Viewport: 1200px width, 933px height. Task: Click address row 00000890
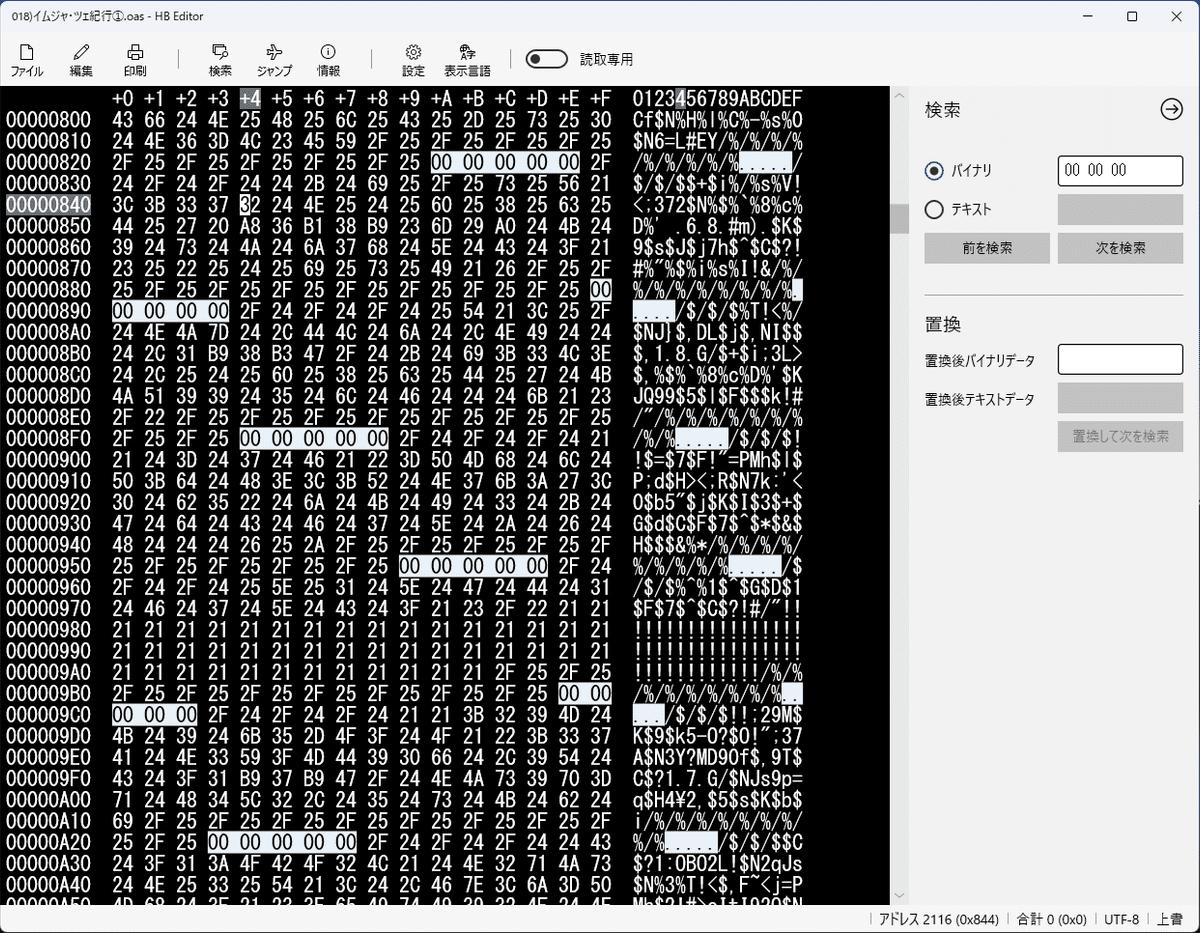coord(48,310)
